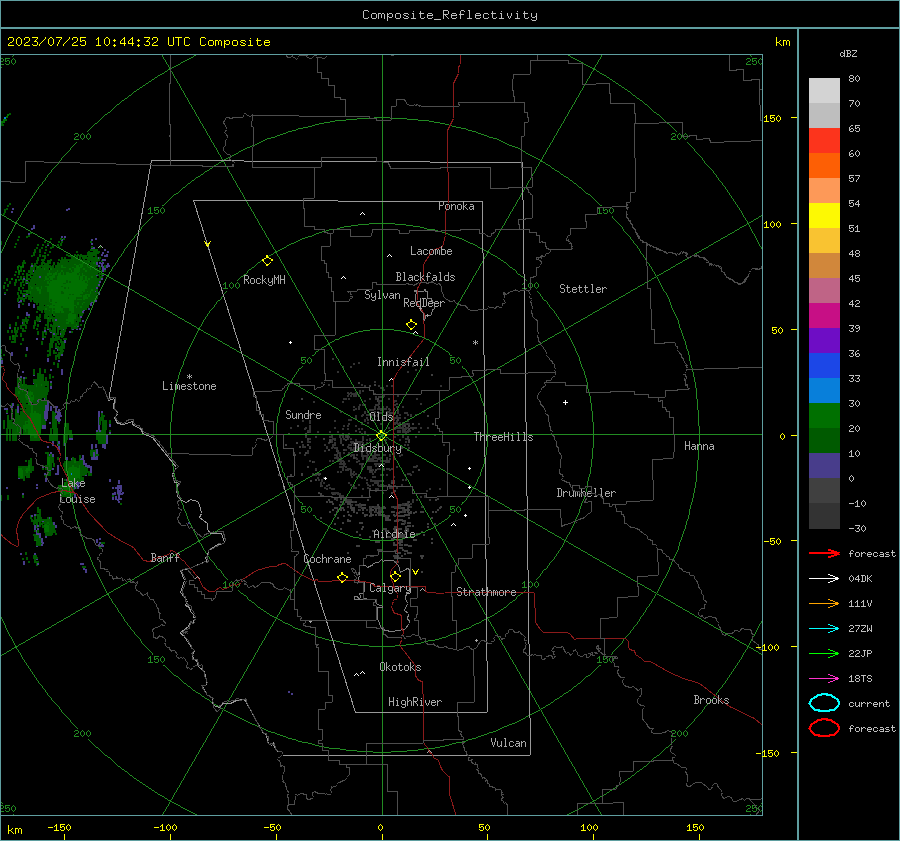This screenshot has width=900, height=841.
Task: Select the white 04DK arrow legend entry
Action: coord(824,578)
